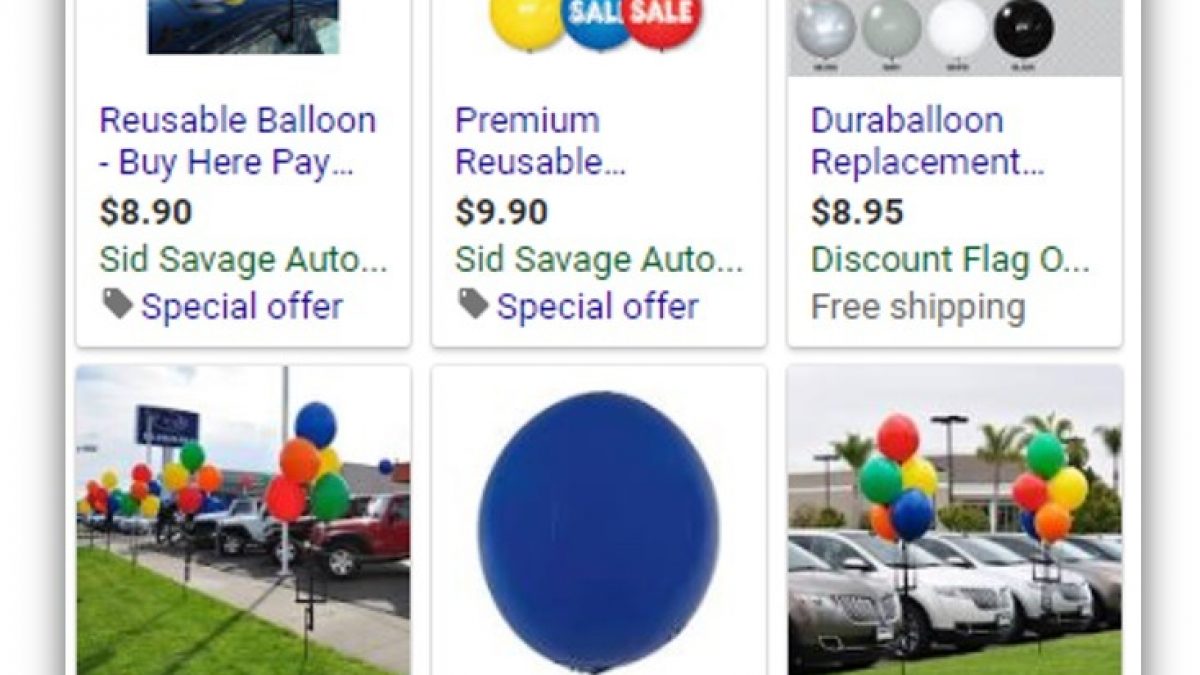Image resolution: width=1200 pixels, height=675 pixels.
Task: Click the Free shipping label
Action: click(x=918, y=306)
